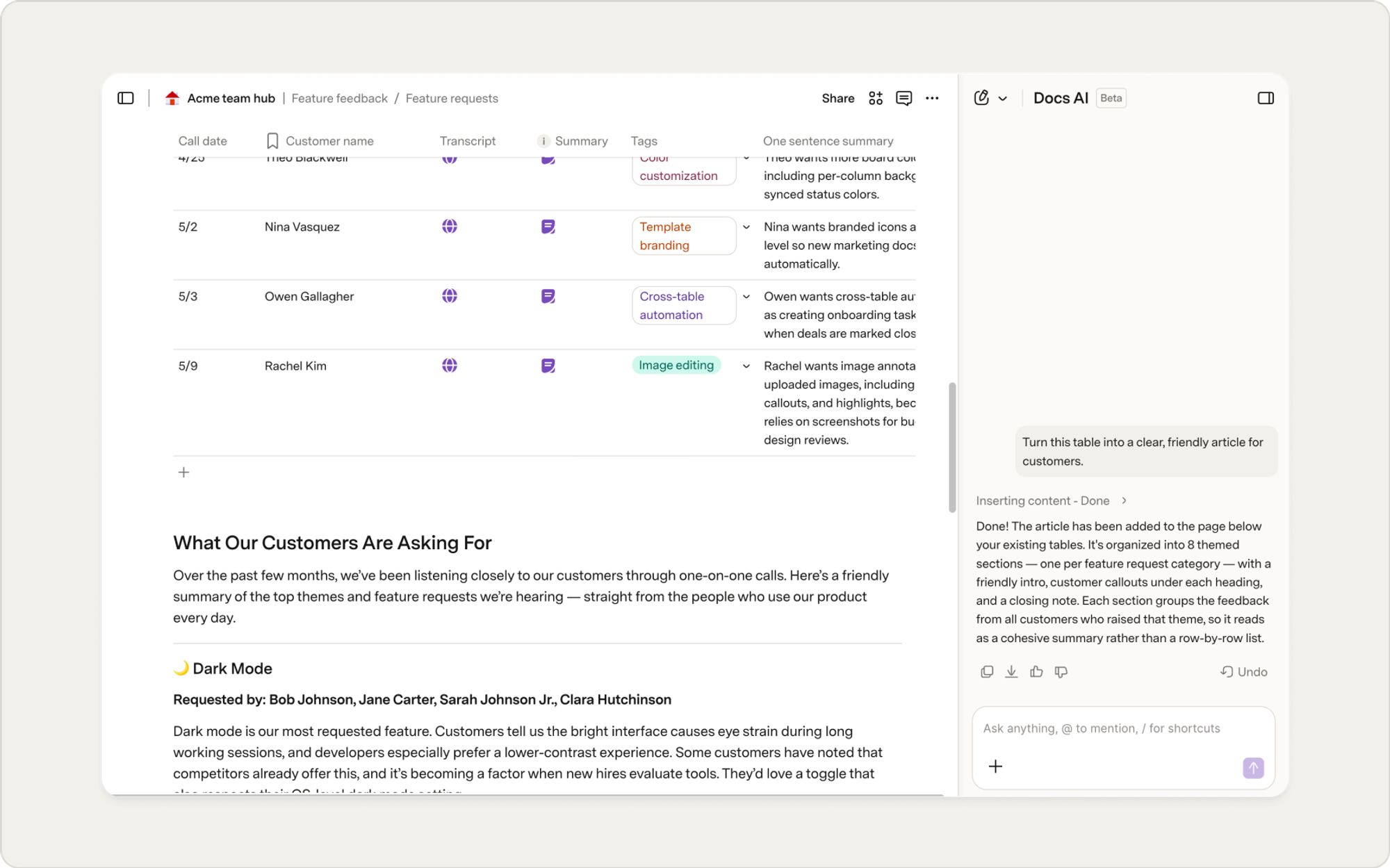Click Owen's one sentence summary cell

[840, 315]
